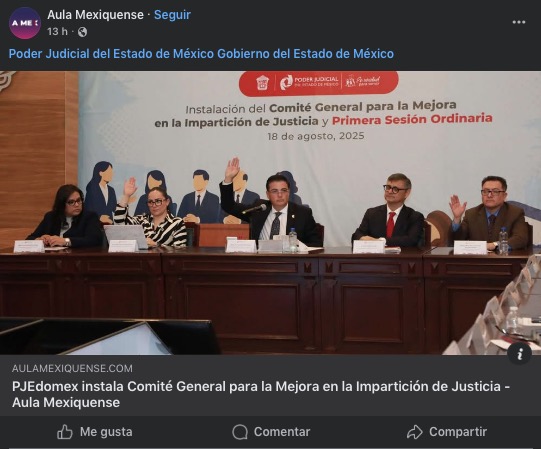Open Aula Mexiquense profile picture
This screenshot has width=541, height=449.
[25, 23]
